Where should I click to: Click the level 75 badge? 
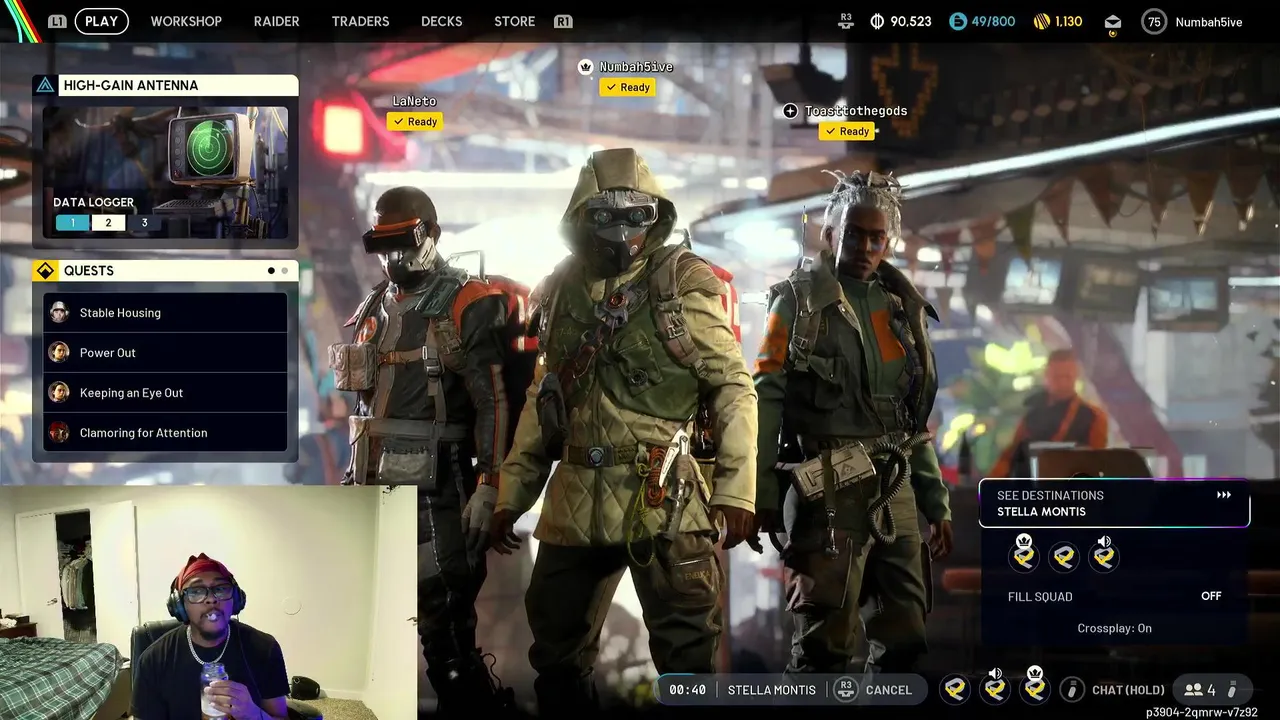click(1154, 21)
